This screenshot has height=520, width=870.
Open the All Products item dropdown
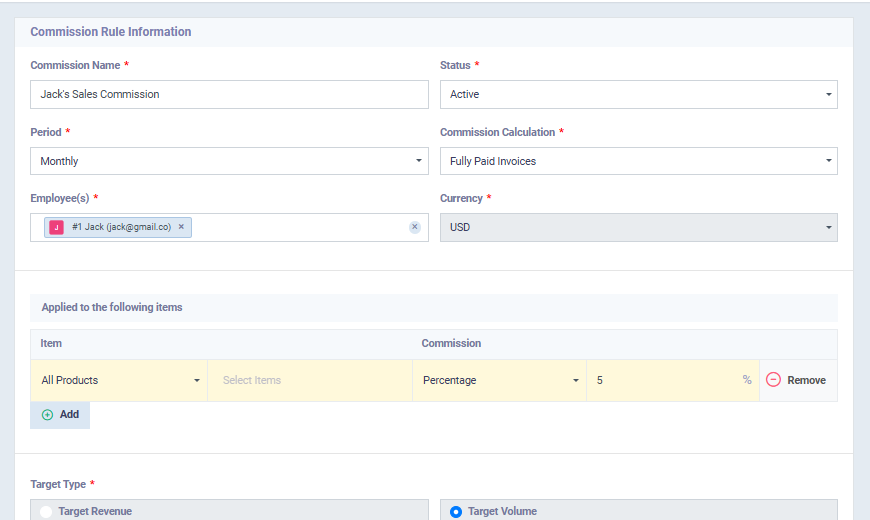[119, 380]
